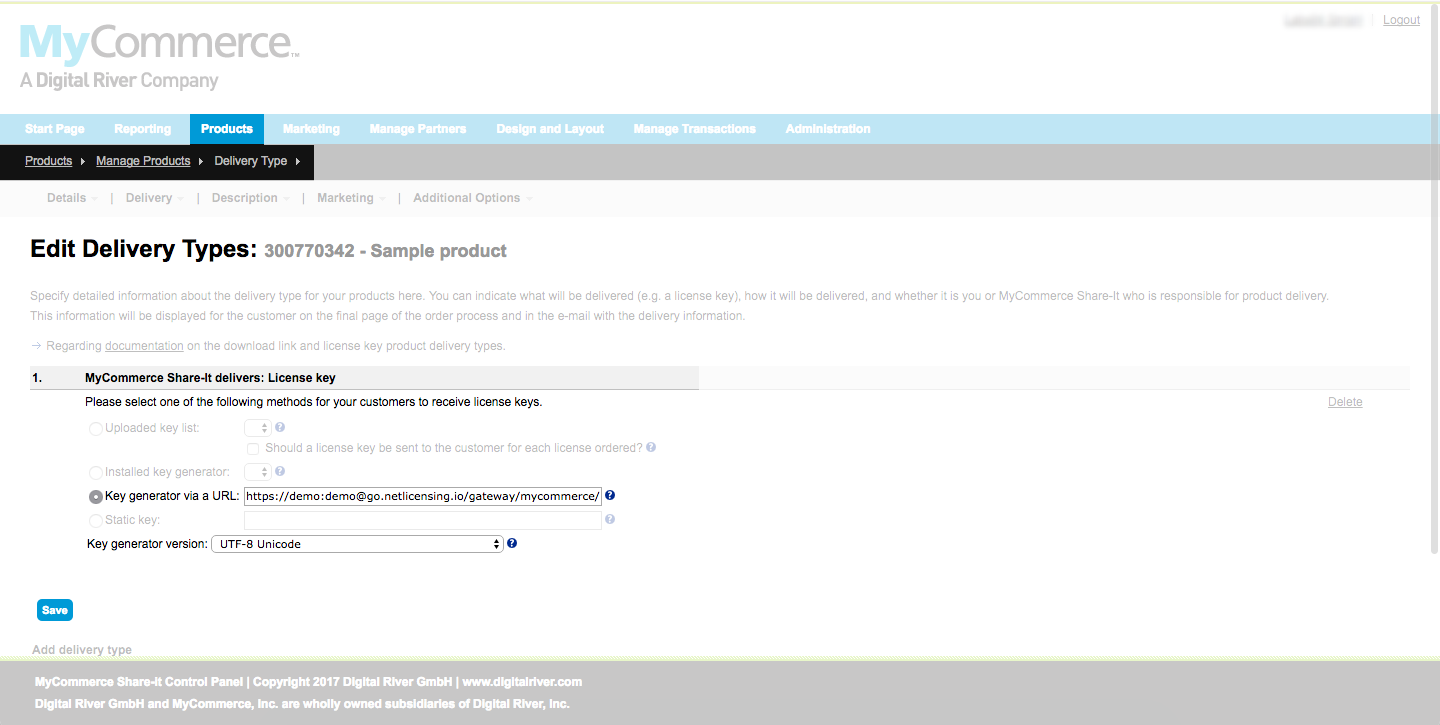
Task: Open Uploaded key list dropdown
Action: click(x=258, y=428)
